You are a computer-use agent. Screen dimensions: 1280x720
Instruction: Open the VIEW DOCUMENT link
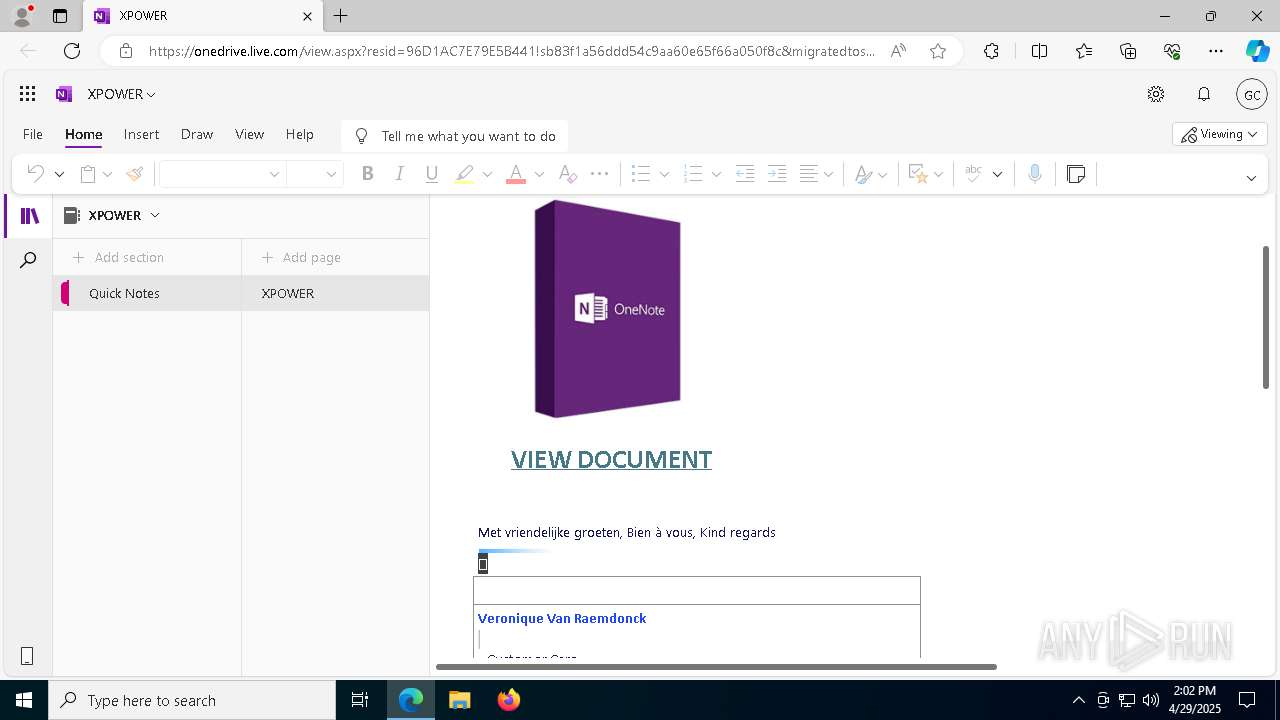pyautogui.click(x=611, y=459)
